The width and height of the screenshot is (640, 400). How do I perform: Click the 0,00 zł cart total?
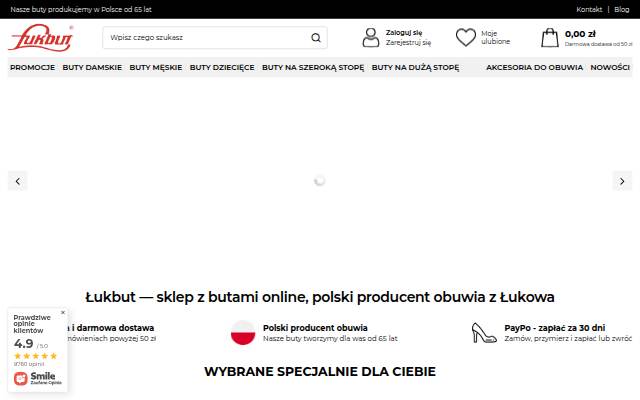point(580,34)
